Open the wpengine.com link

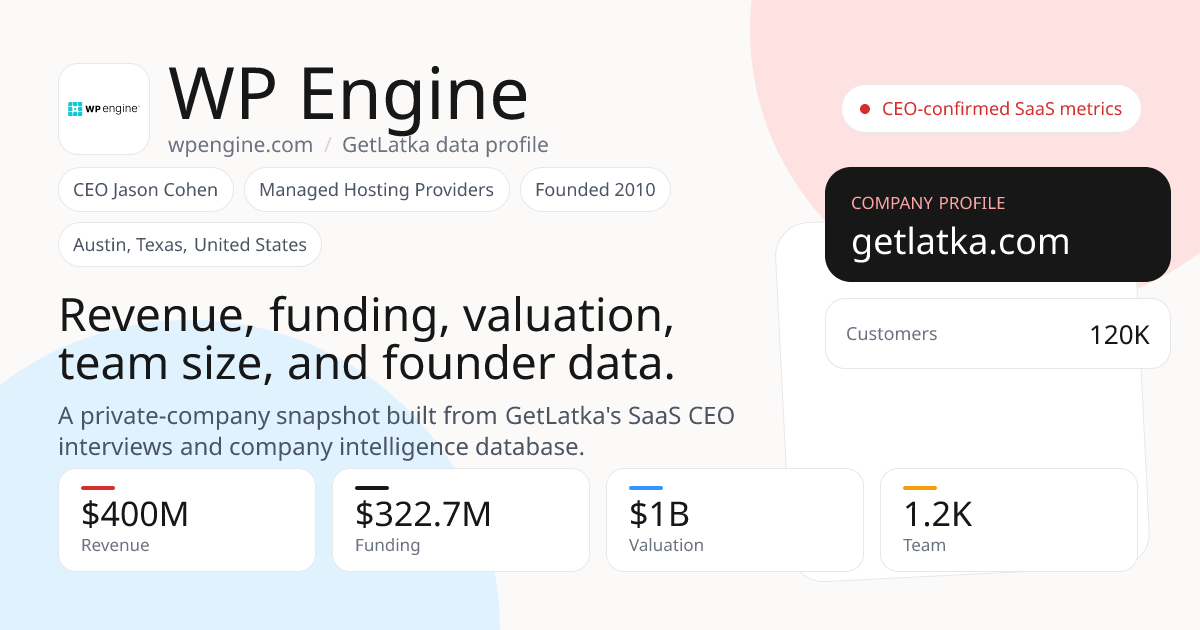(x=240, y=145)
